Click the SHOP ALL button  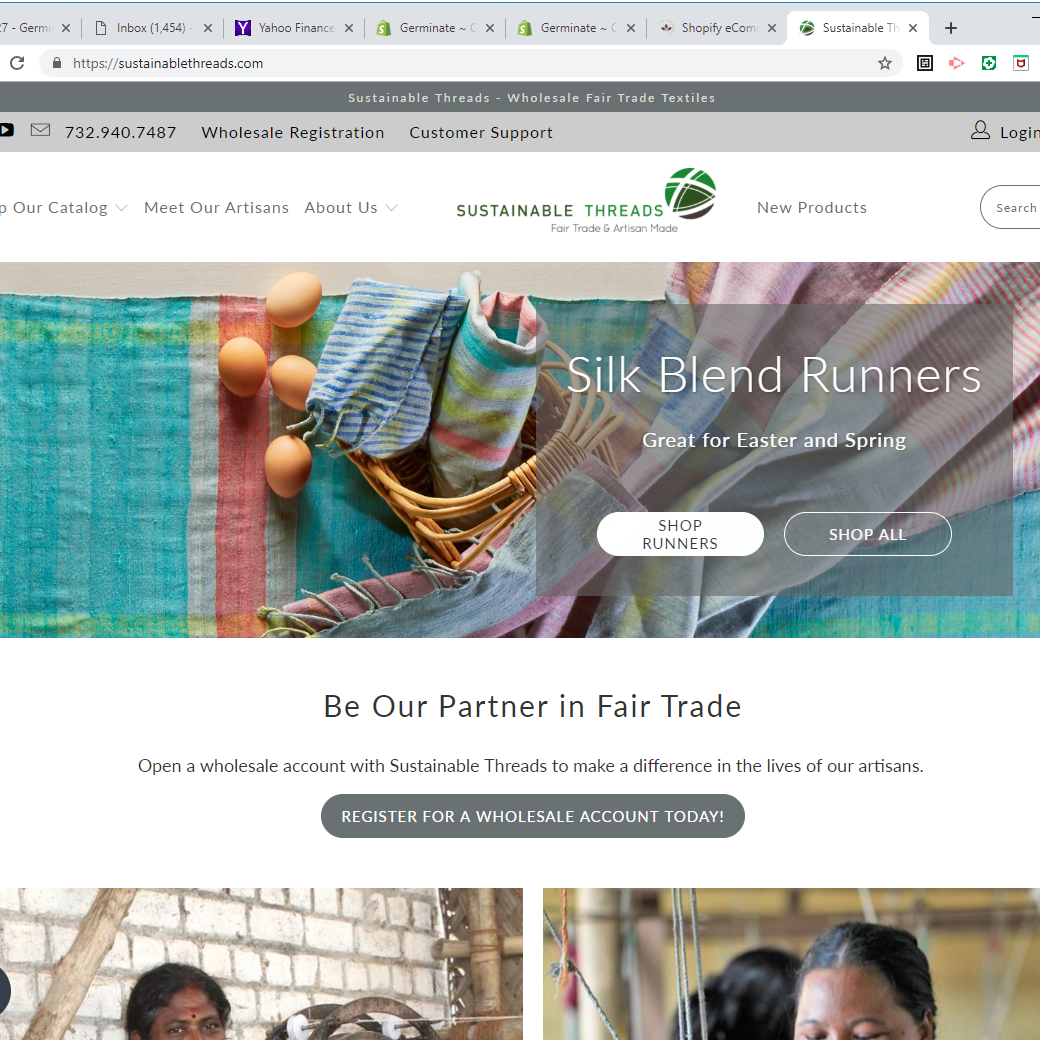(x=868, y=534)
